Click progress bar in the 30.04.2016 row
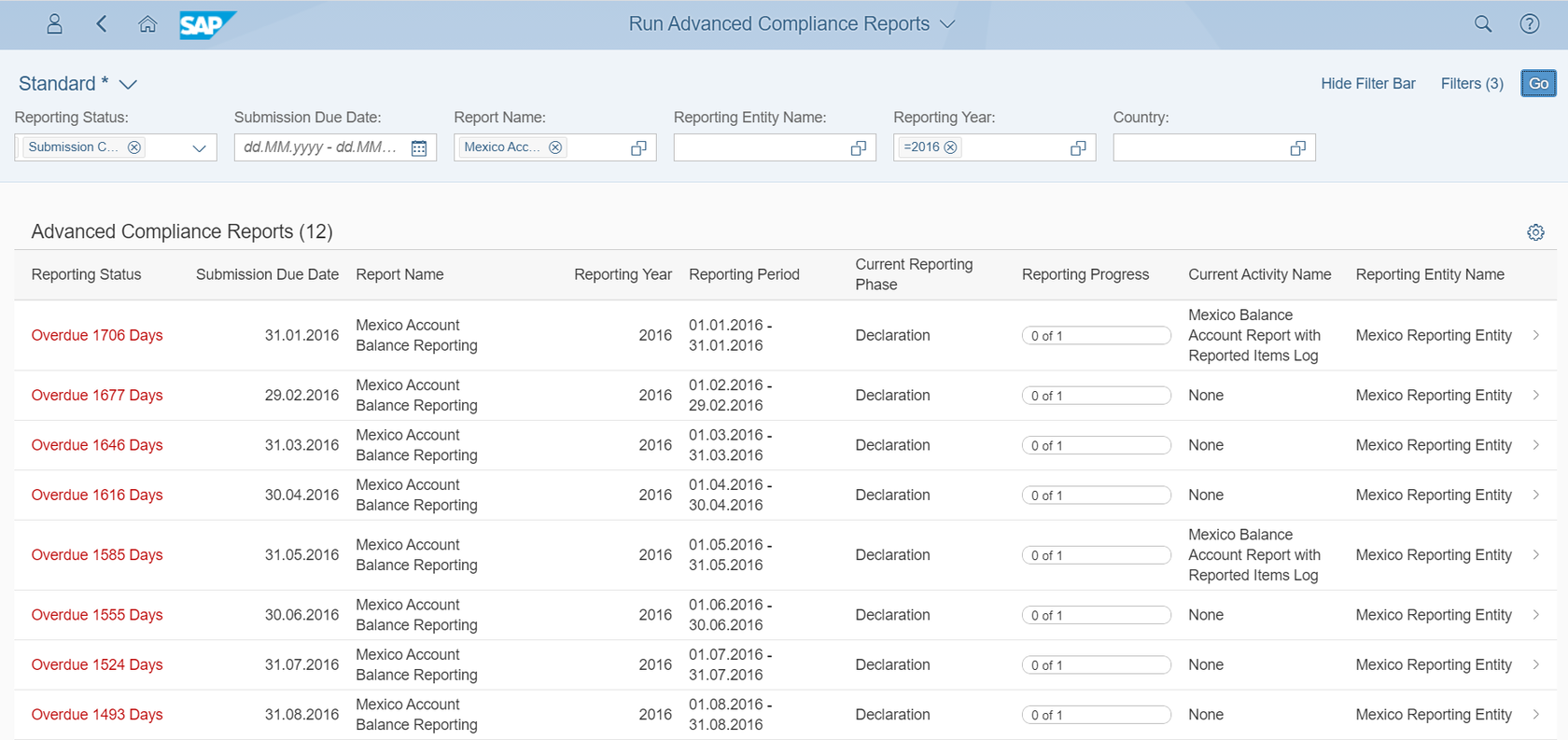The width and height of the screenshot is (1568, 740). click(x=1097, y=495)
